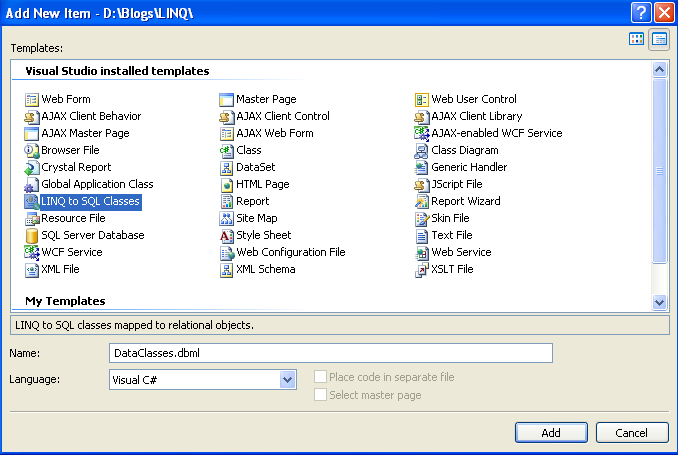Choose the XML Schema icon
The width and height of the screenshot is (679, 455).
click(226, 269)
